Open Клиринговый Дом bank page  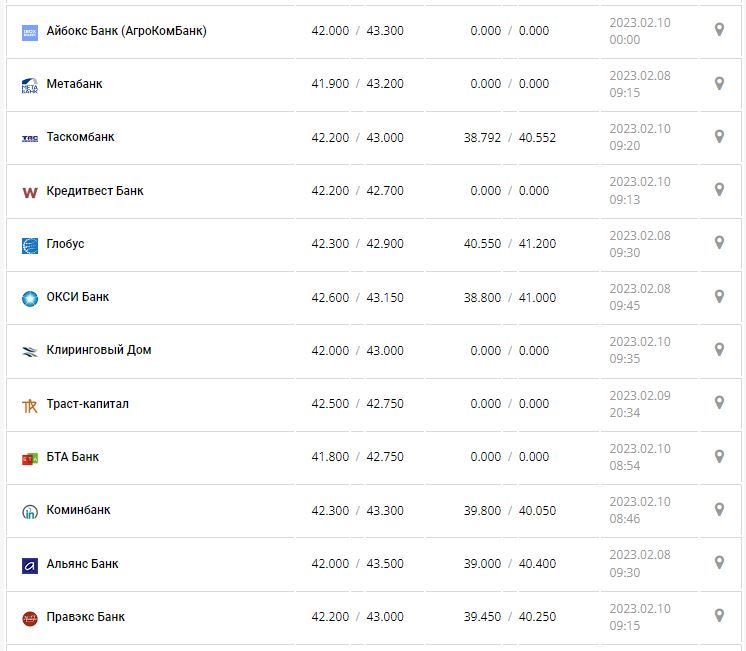[x=99, y=350]
